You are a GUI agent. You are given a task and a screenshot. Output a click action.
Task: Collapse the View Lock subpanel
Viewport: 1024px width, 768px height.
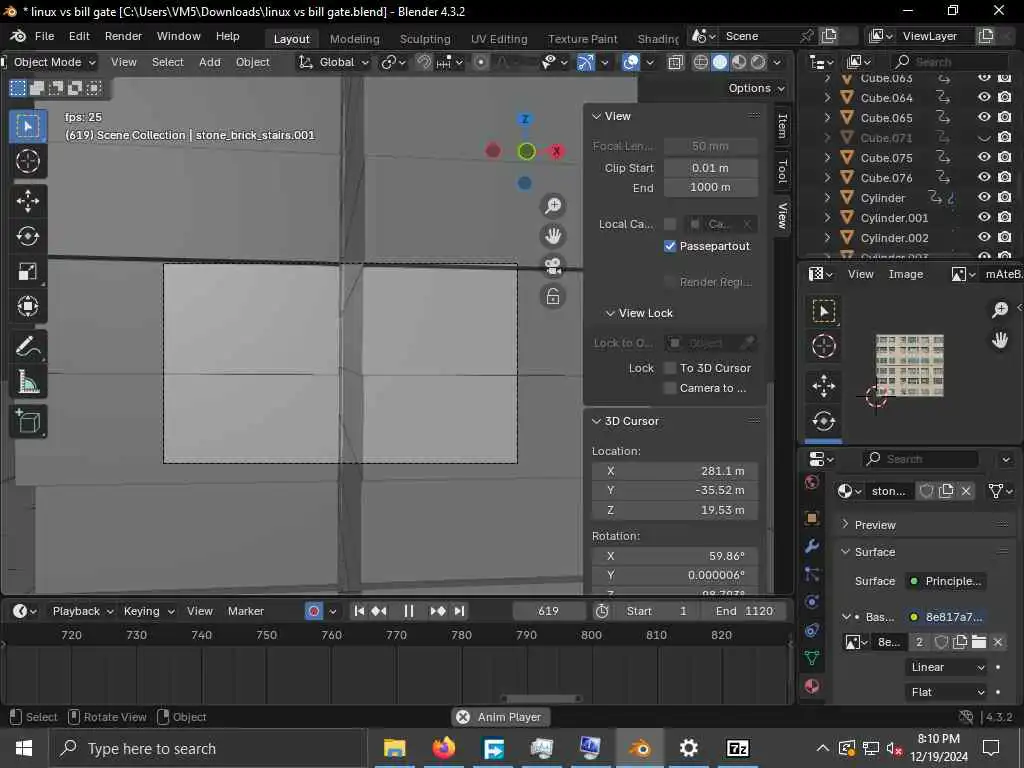[610, 313]
